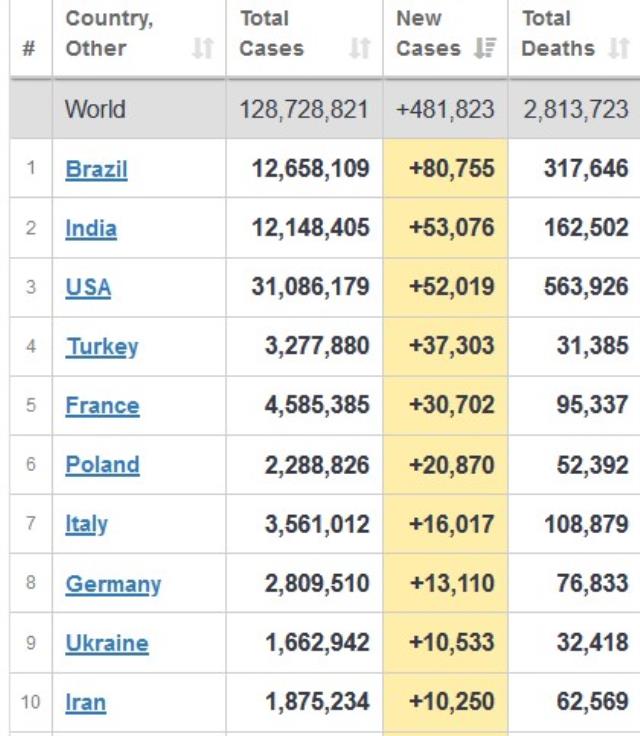The image size is (640, 736).
Task: Open the Poland country link
Action: click(x=102, y=465)
